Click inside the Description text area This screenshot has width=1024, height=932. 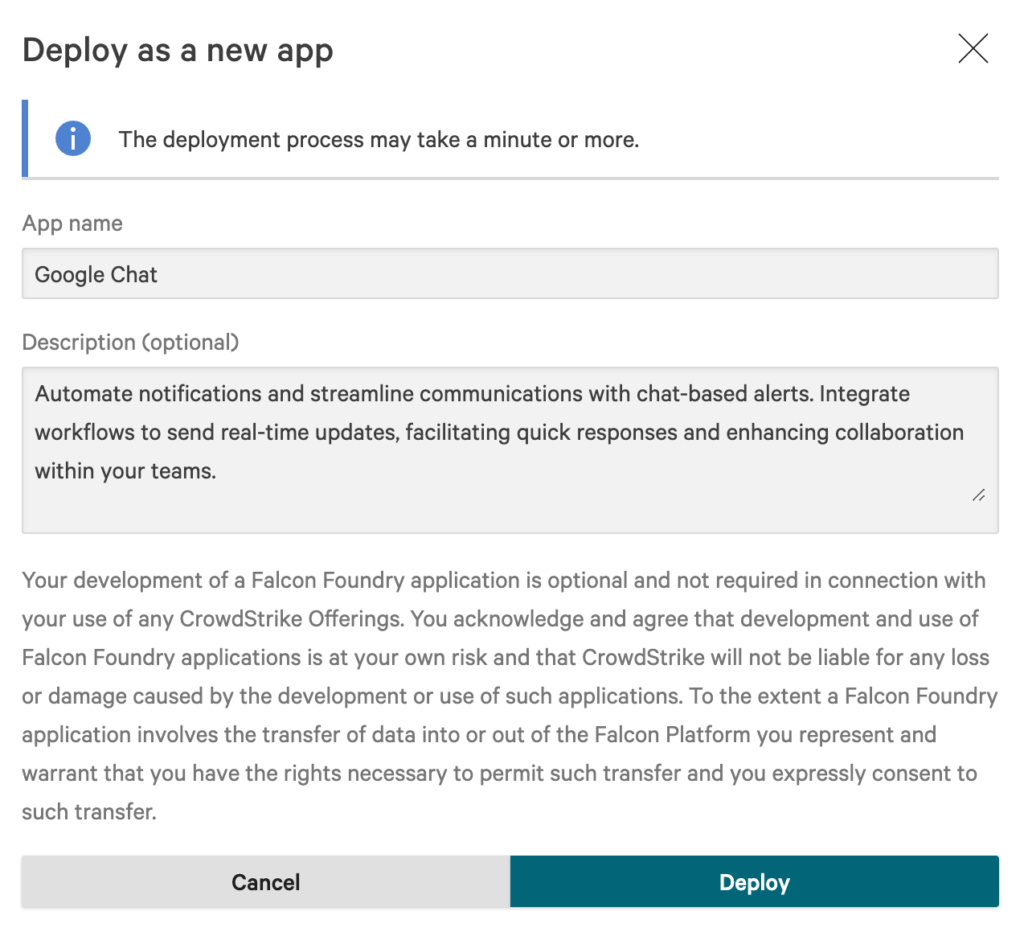510,450
